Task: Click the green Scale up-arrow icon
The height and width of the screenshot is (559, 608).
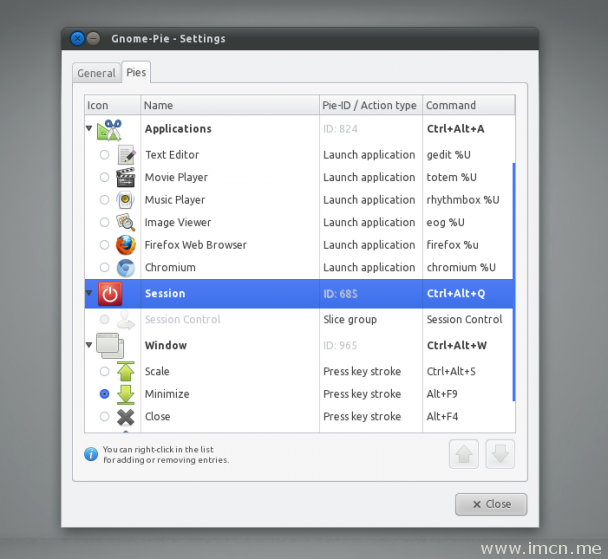Action: pos(126,372)
